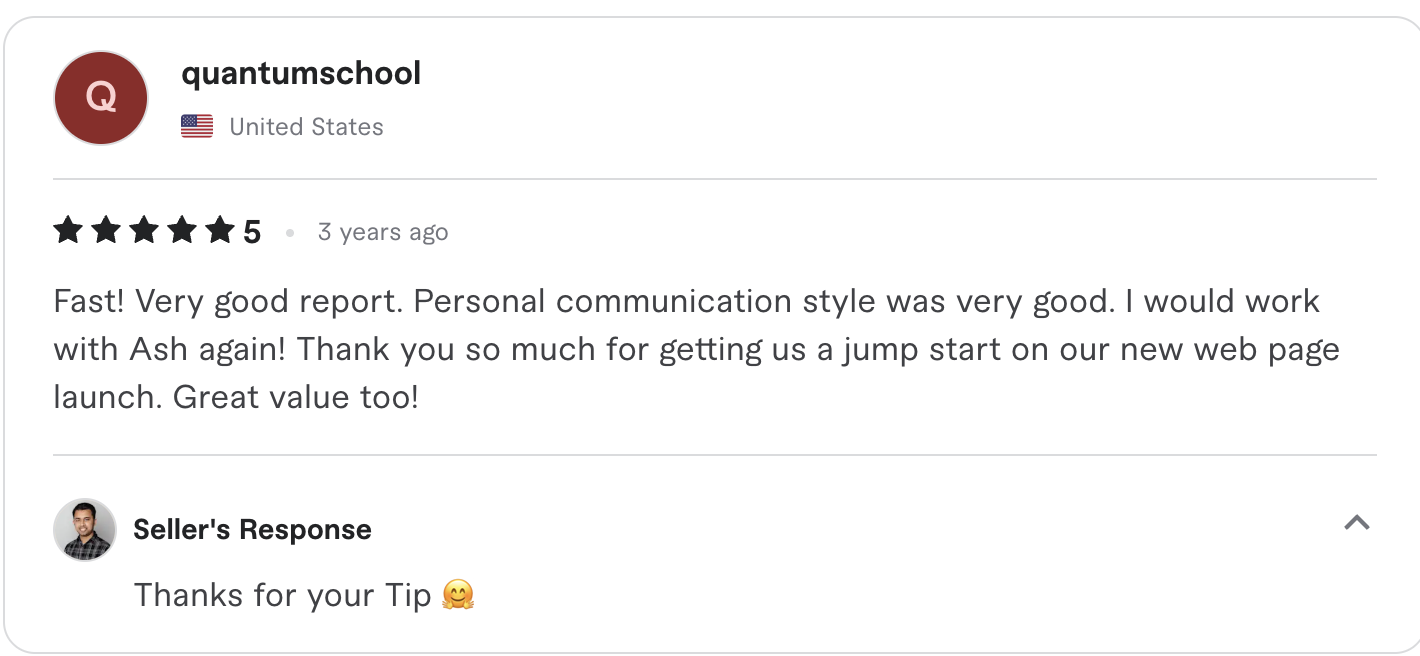This screenshot has height=656, width=1420.
Task: Click the last star in the rating
Action: pos(220,230)
